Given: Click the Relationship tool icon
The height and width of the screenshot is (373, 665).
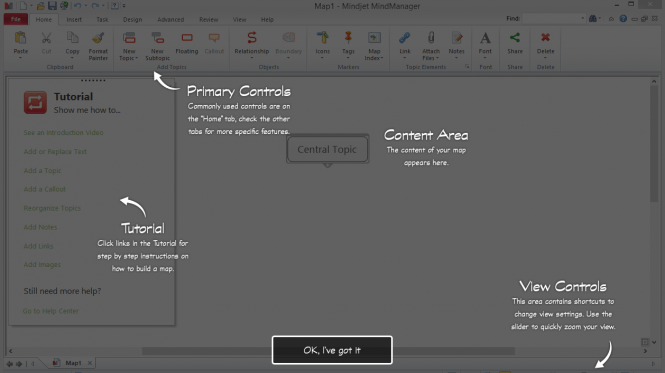Looking at the screenshot, I should click(252, 38).
